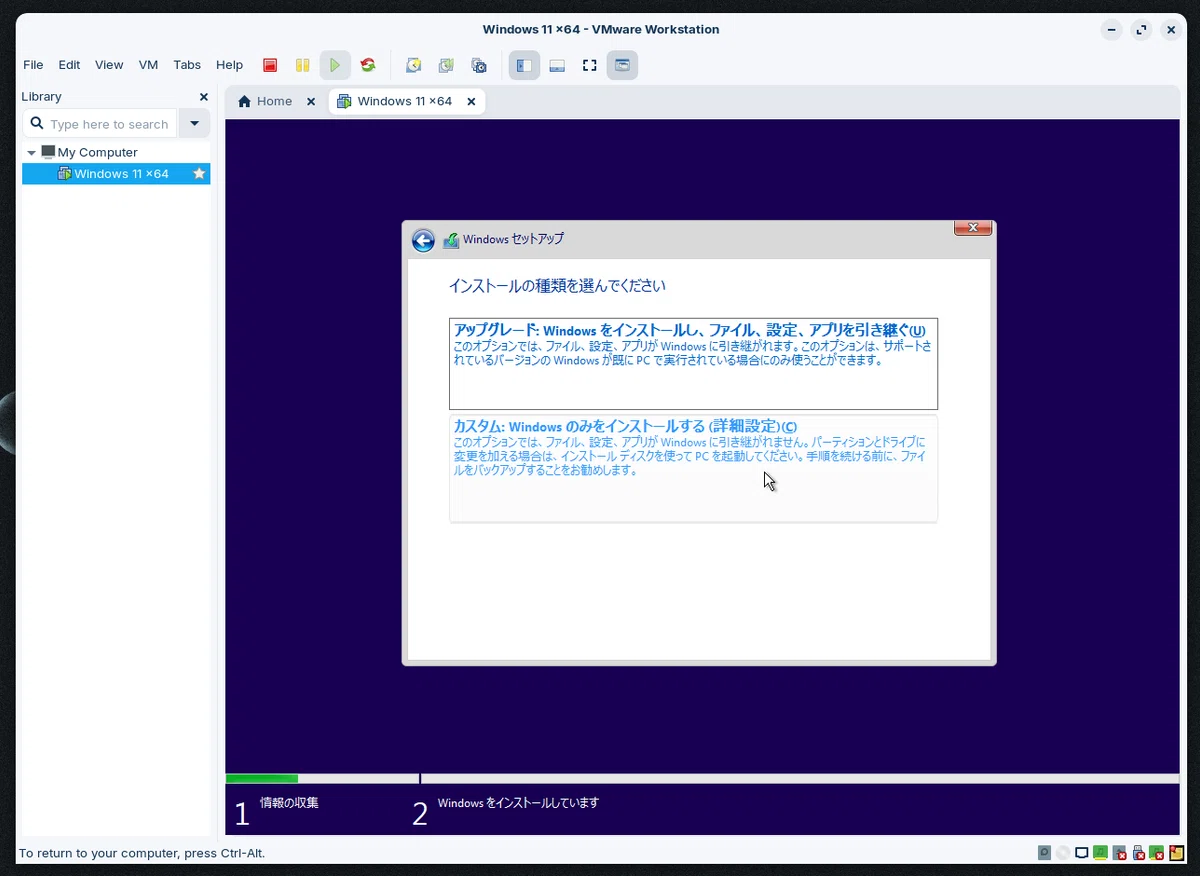Toggle the console view toolbar icon
This screenshot has width=1200, height=876.
pos(622,65)
